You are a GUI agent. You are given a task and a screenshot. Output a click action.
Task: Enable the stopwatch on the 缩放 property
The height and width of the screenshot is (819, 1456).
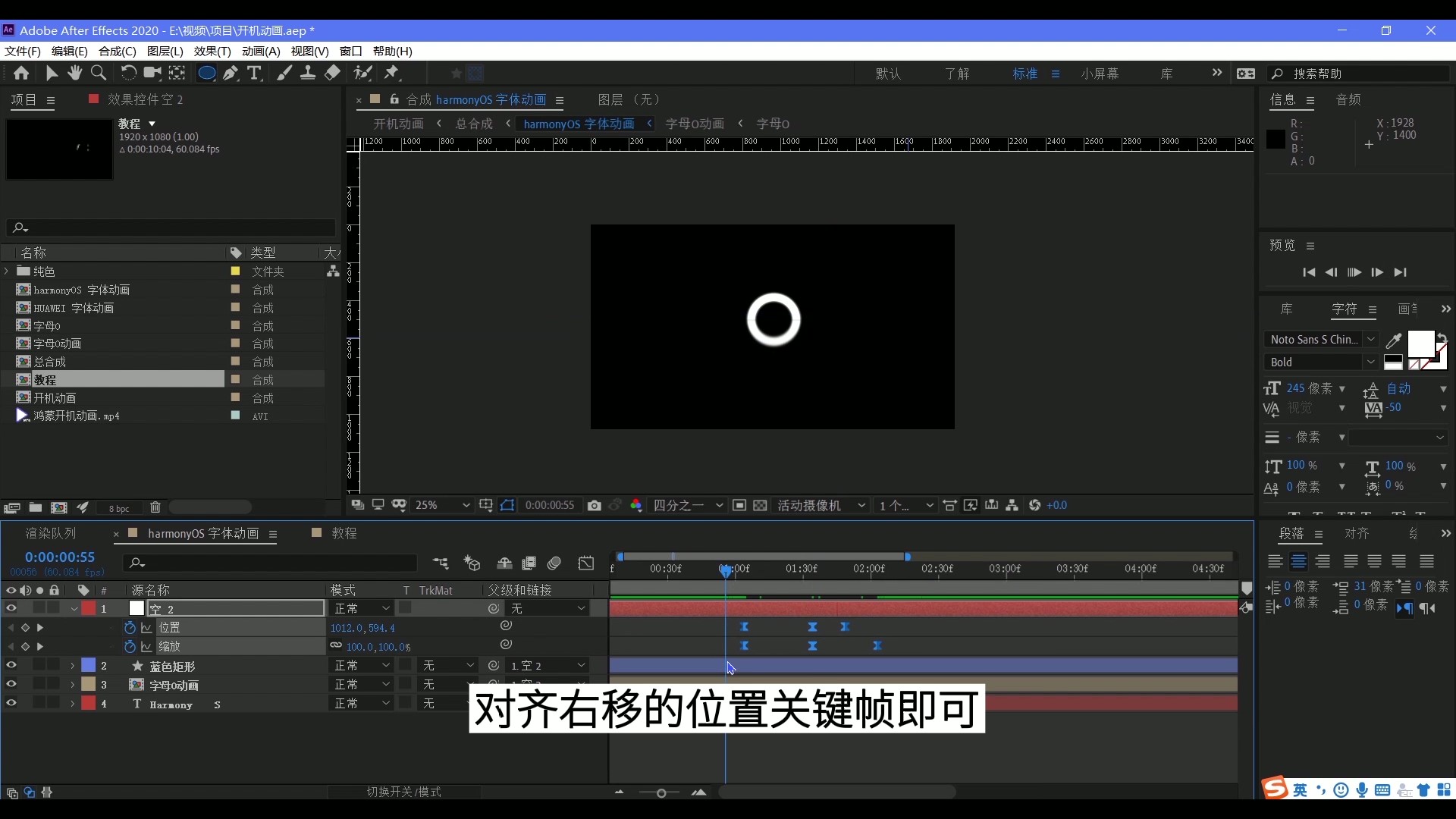129,646
